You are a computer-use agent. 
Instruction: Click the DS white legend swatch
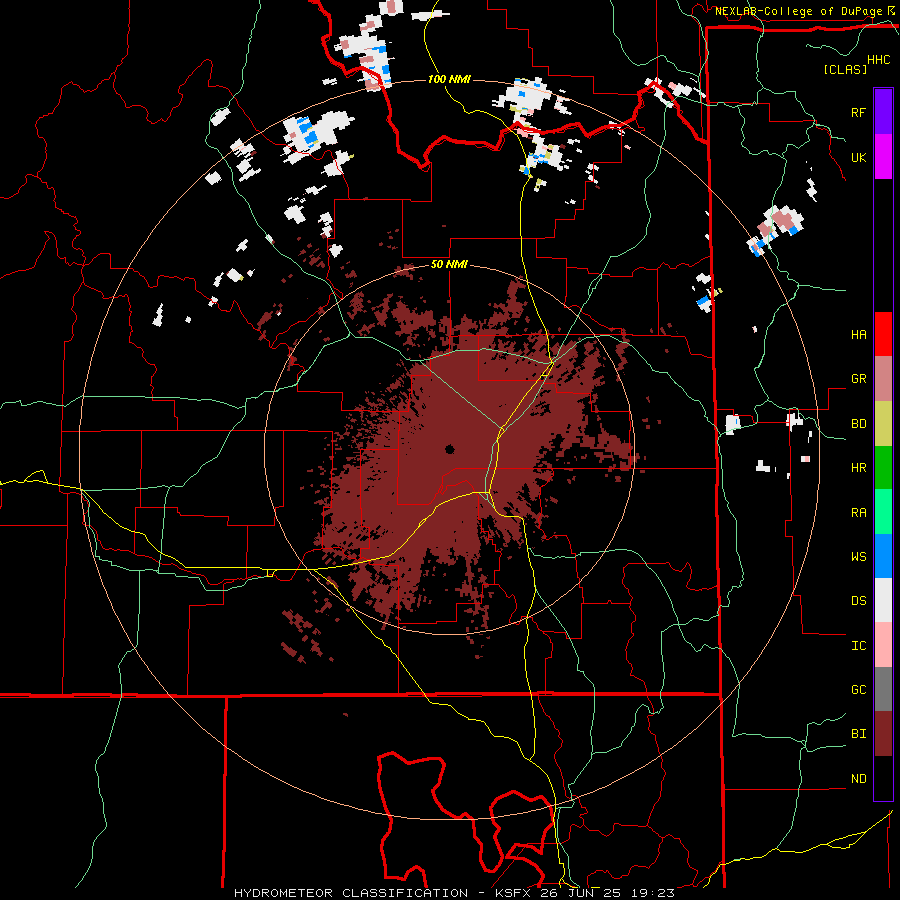pyautogui.click(x=883, y=600)
